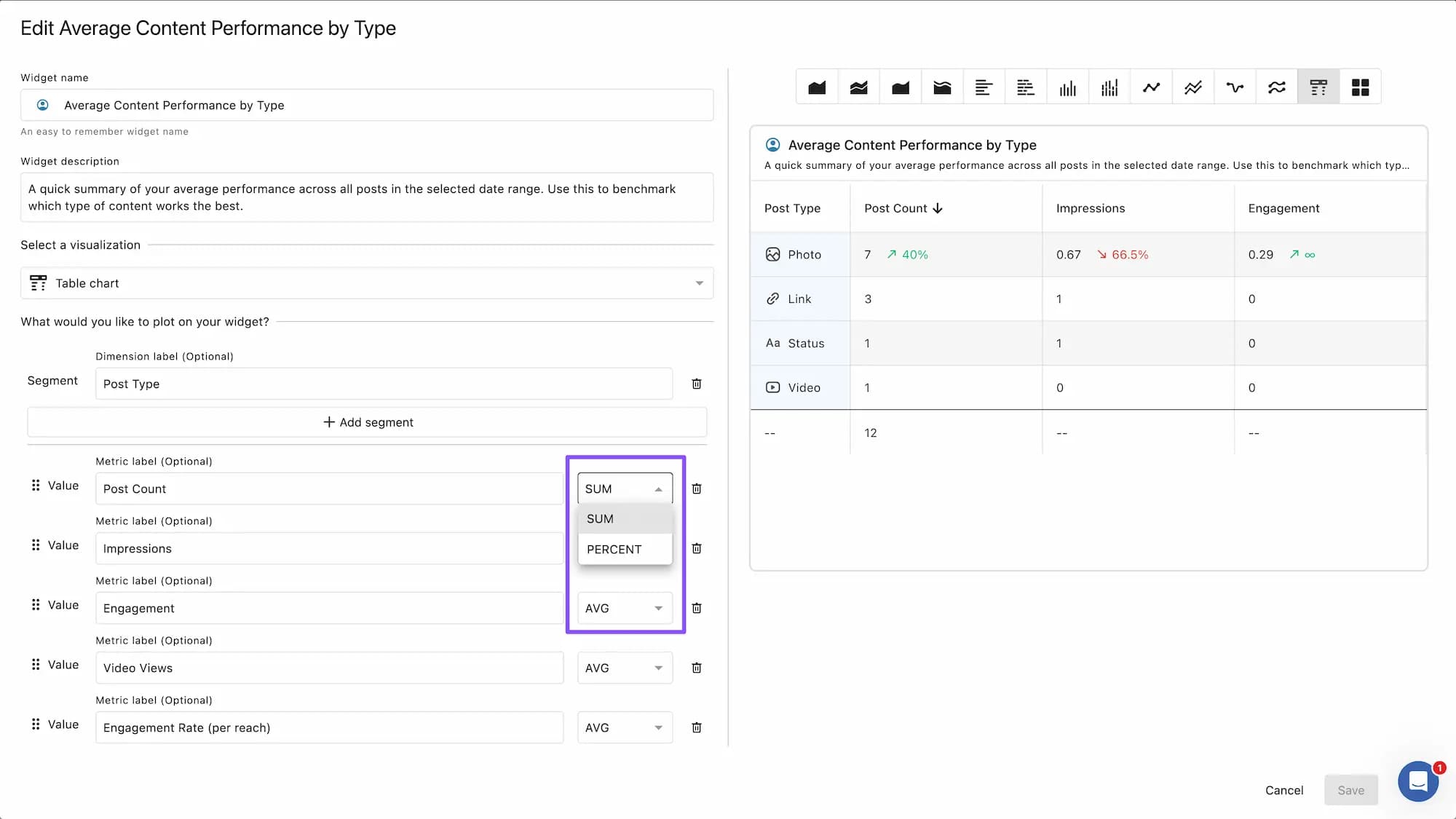Choose the vertical column chart icon
The image size is (1456, 819).
[1067, 87]
